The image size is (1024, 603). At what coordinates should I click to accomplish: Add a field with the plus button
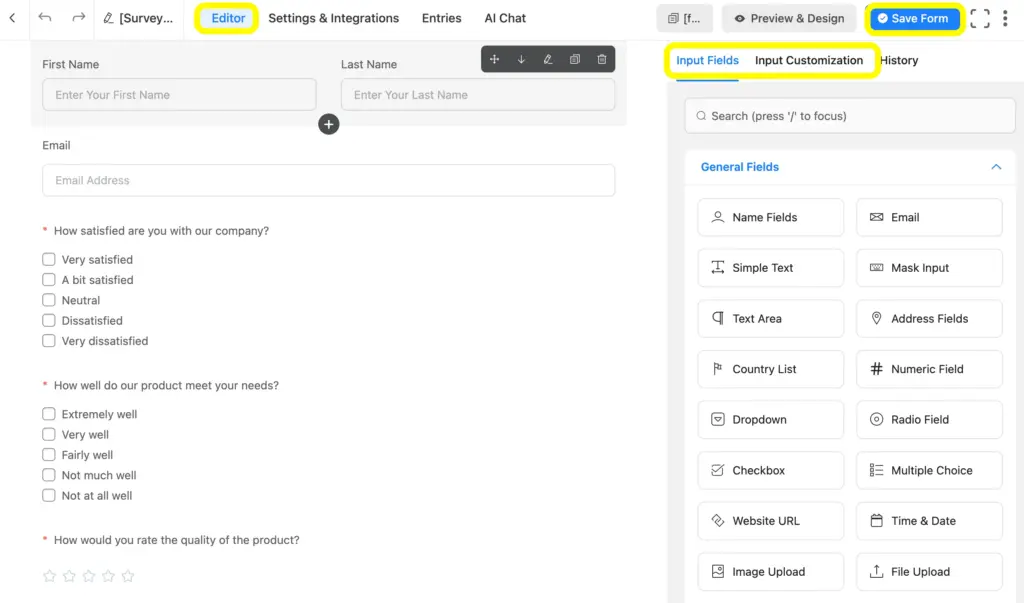click(328, 124)
